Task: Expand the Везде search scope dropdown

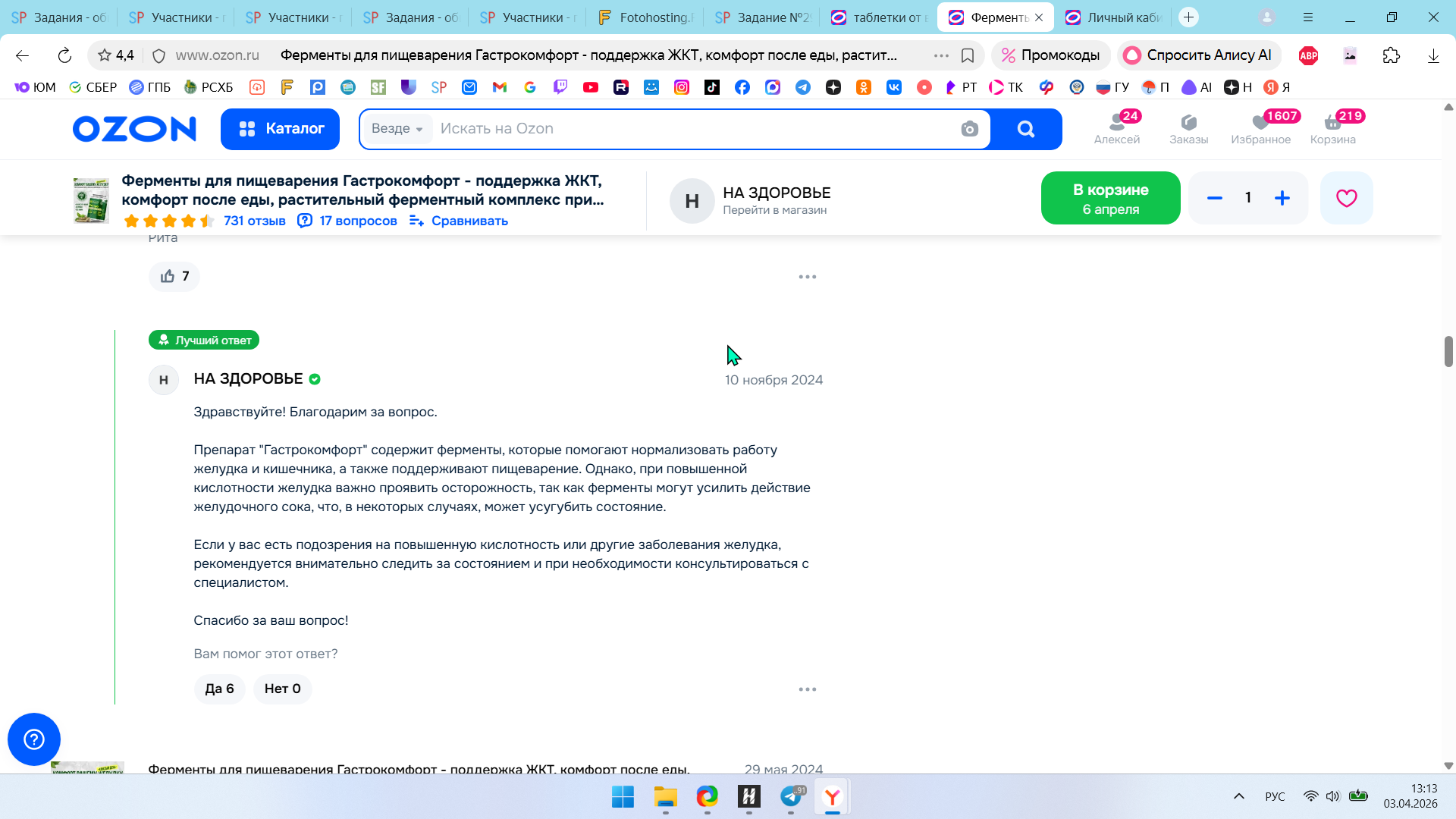Action: (x=397, y=129)
